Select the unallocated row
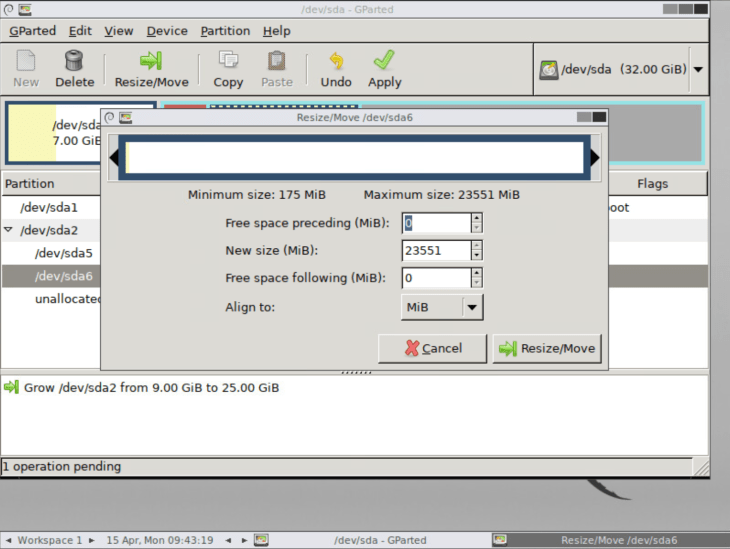Viewport: 730px width, 549px height. (51, 298)
